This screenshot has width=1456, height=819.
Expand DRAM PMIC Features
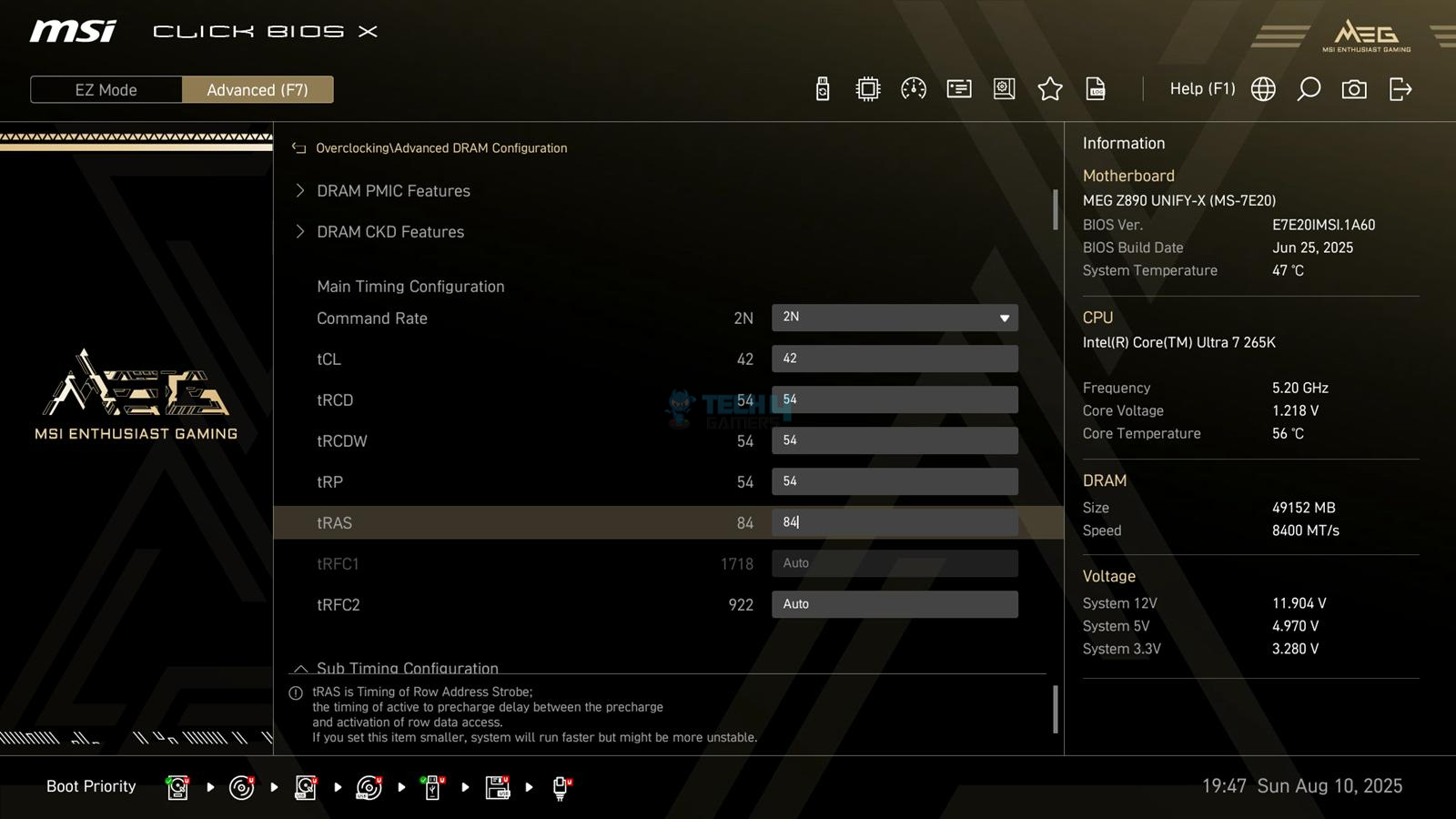click(393, 191)
